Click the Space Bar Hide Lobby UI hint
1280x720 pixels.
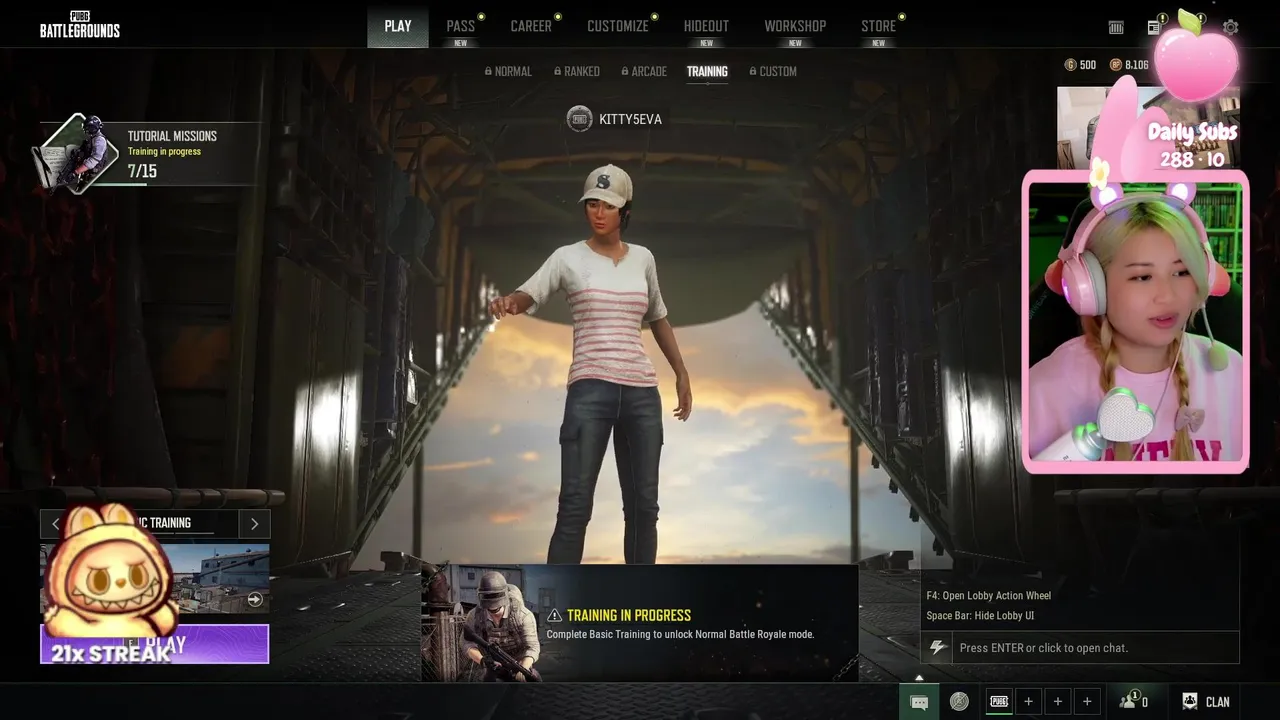pos(980,616)
